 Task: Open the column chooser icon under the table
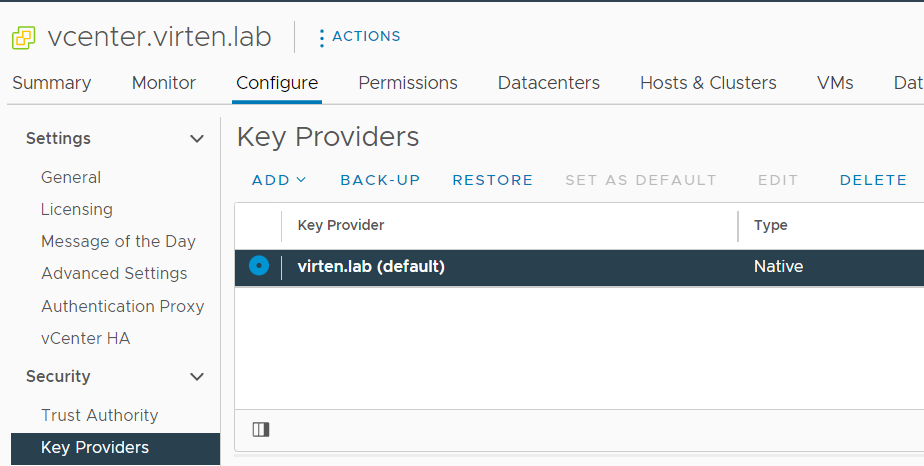(x=260, y=430)
